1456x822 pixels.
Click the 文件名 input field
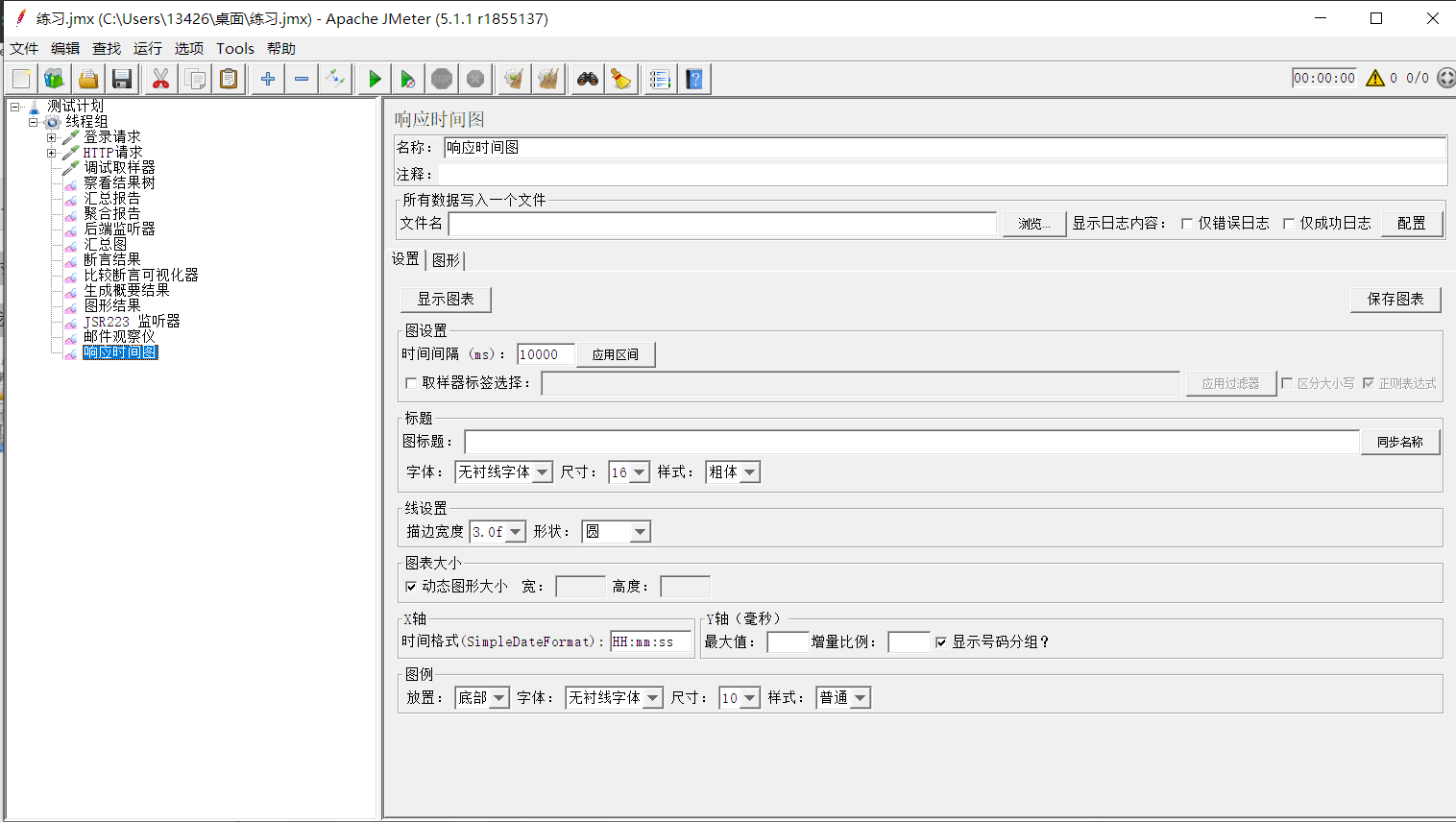pos(722,224)
